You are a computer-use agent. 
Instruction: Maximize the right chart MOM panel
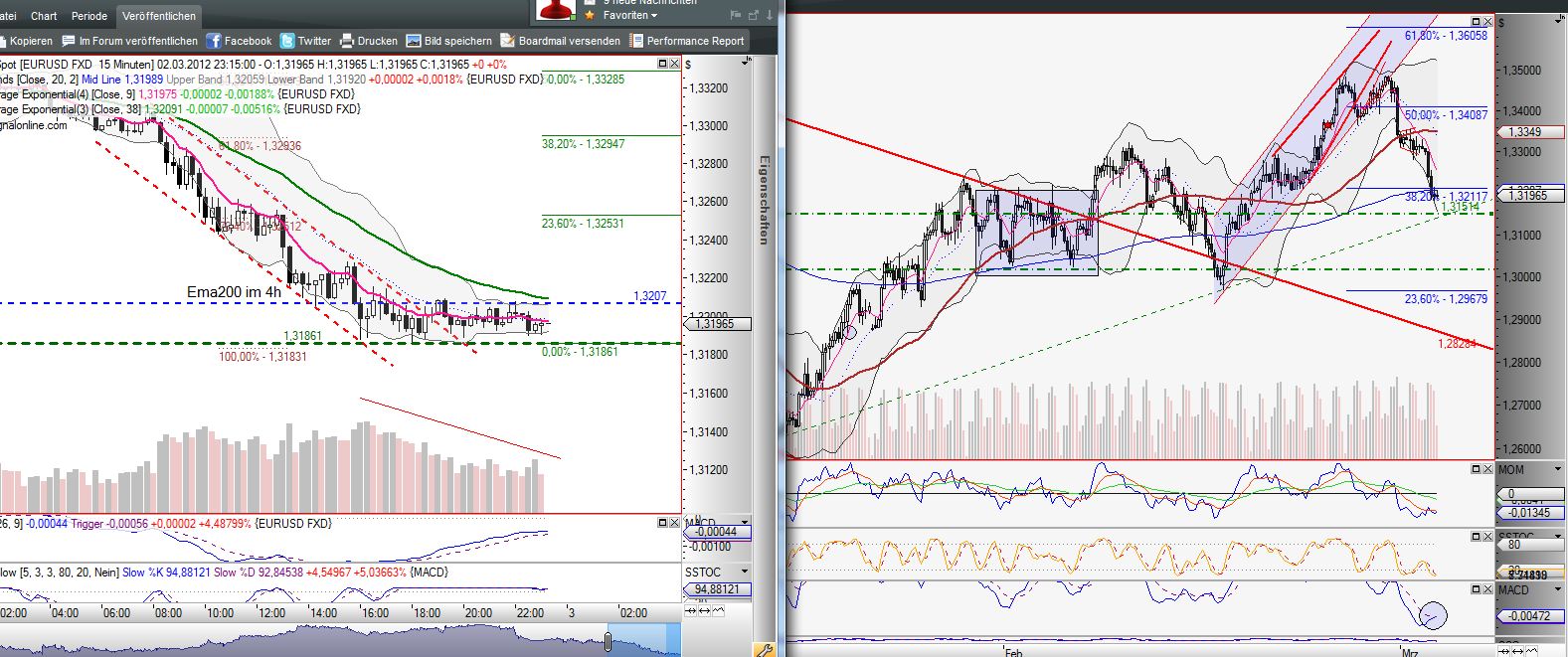[x=1477, y=468]
